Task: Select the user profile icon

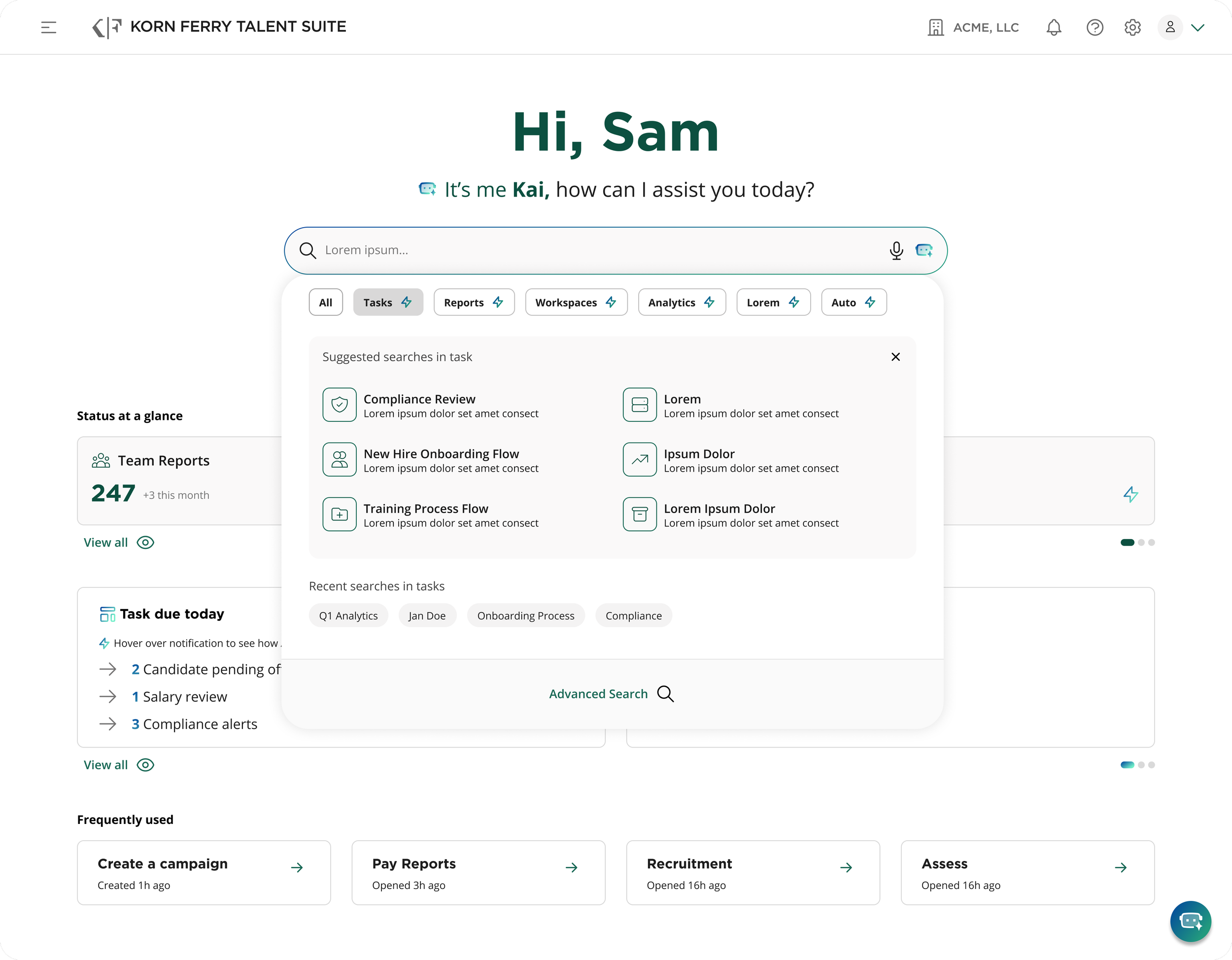Action: [x=1169, y=27]
